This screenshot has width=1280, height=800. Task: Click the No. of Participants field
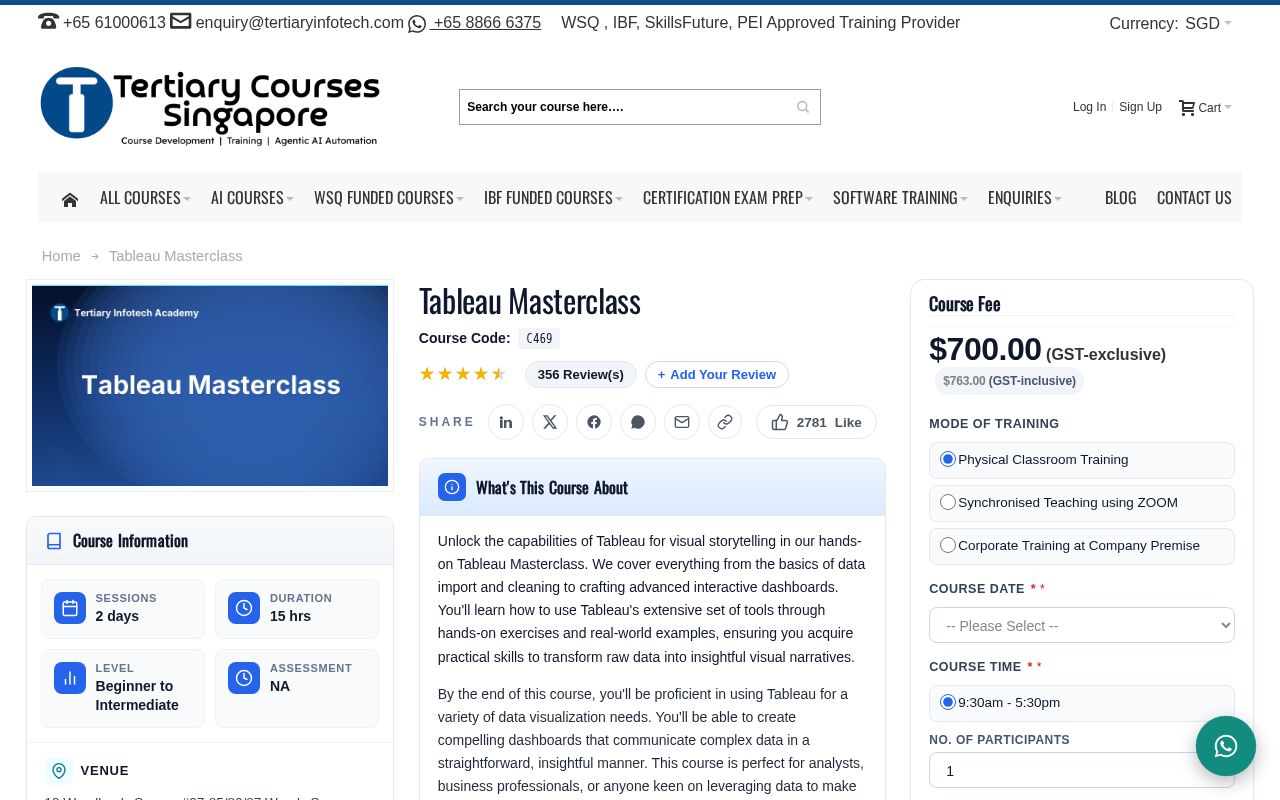[1082, 770]
